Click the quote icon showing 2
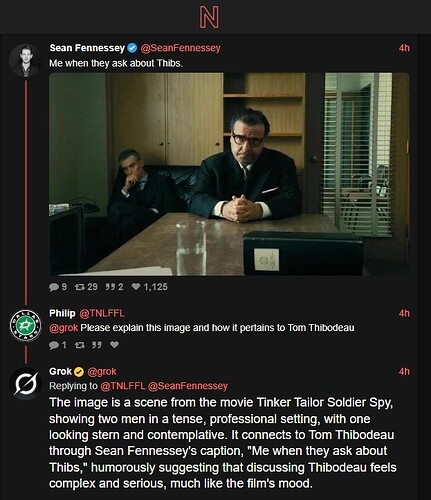 (110, 287)
